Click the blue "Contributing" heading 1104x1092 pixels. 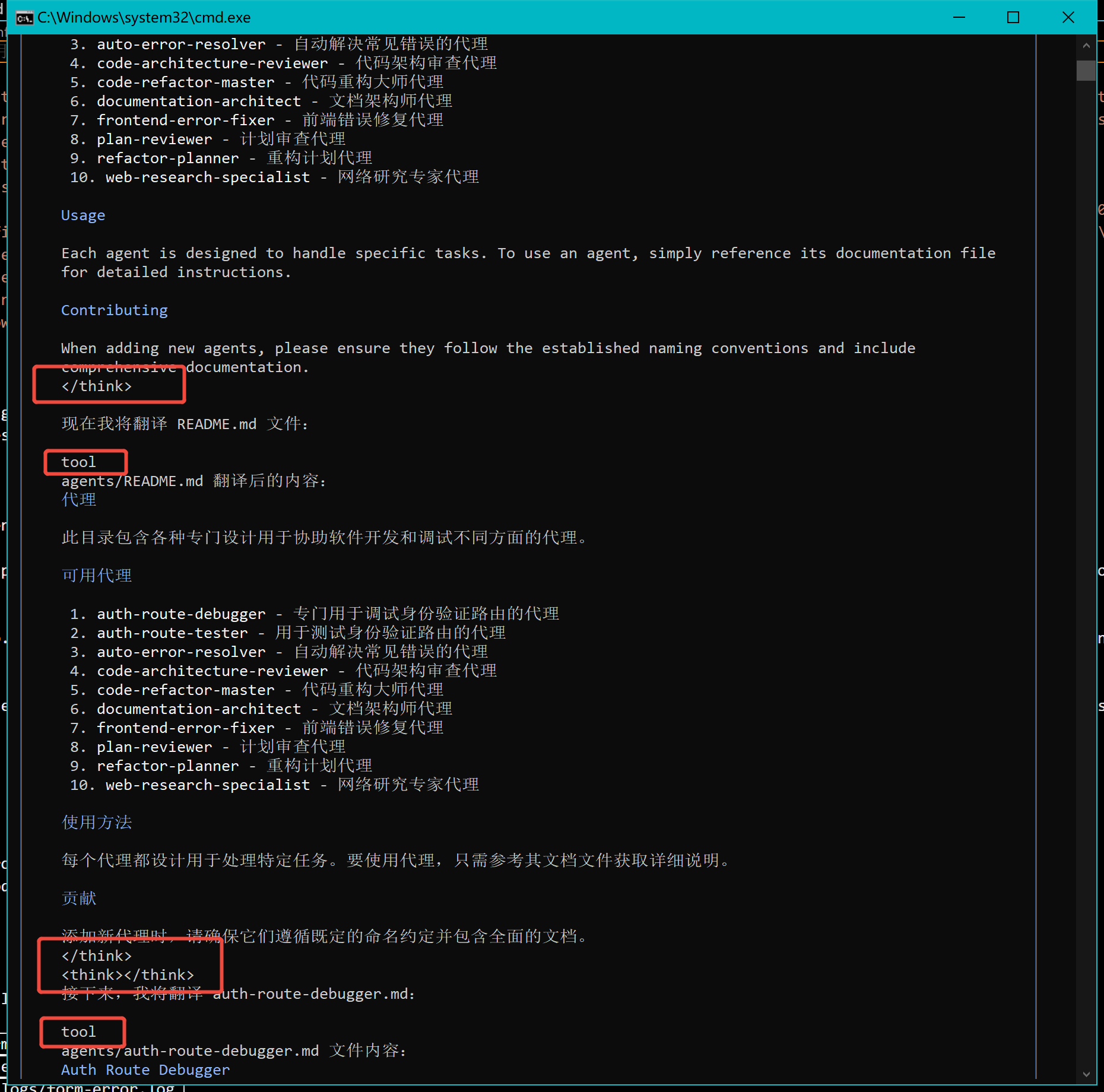[115, 310]
